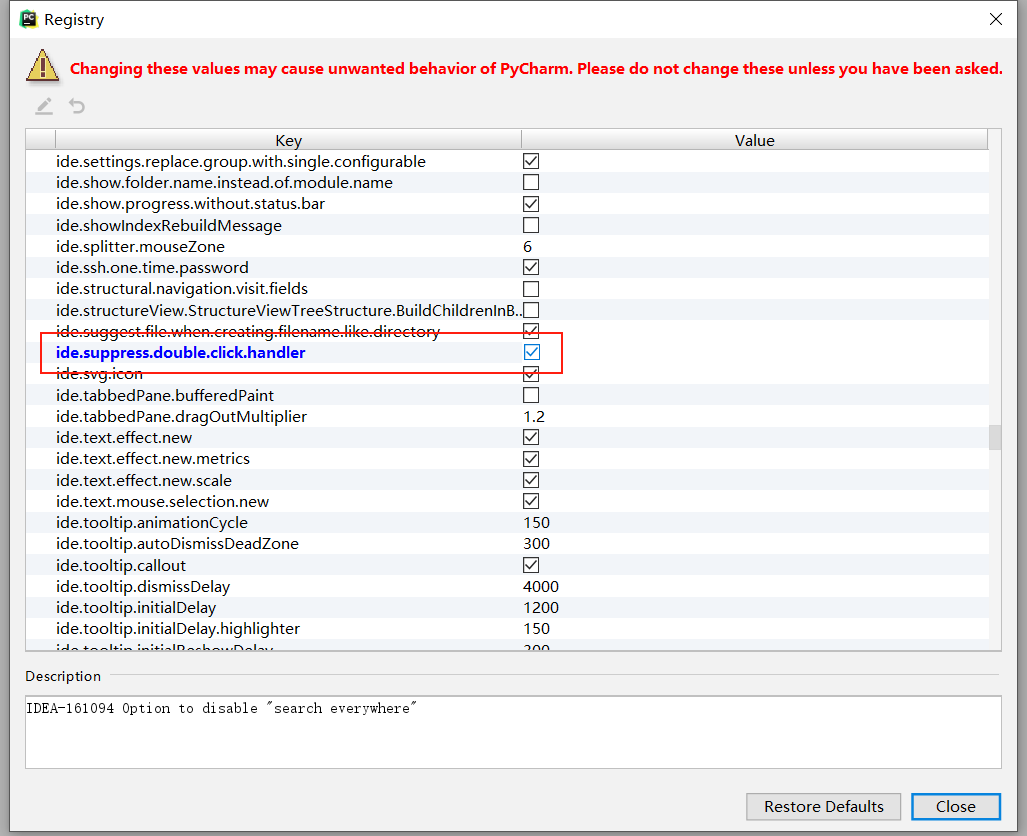
Task: Click the revert arrow icon in toolbar
Action: [77, 106]
